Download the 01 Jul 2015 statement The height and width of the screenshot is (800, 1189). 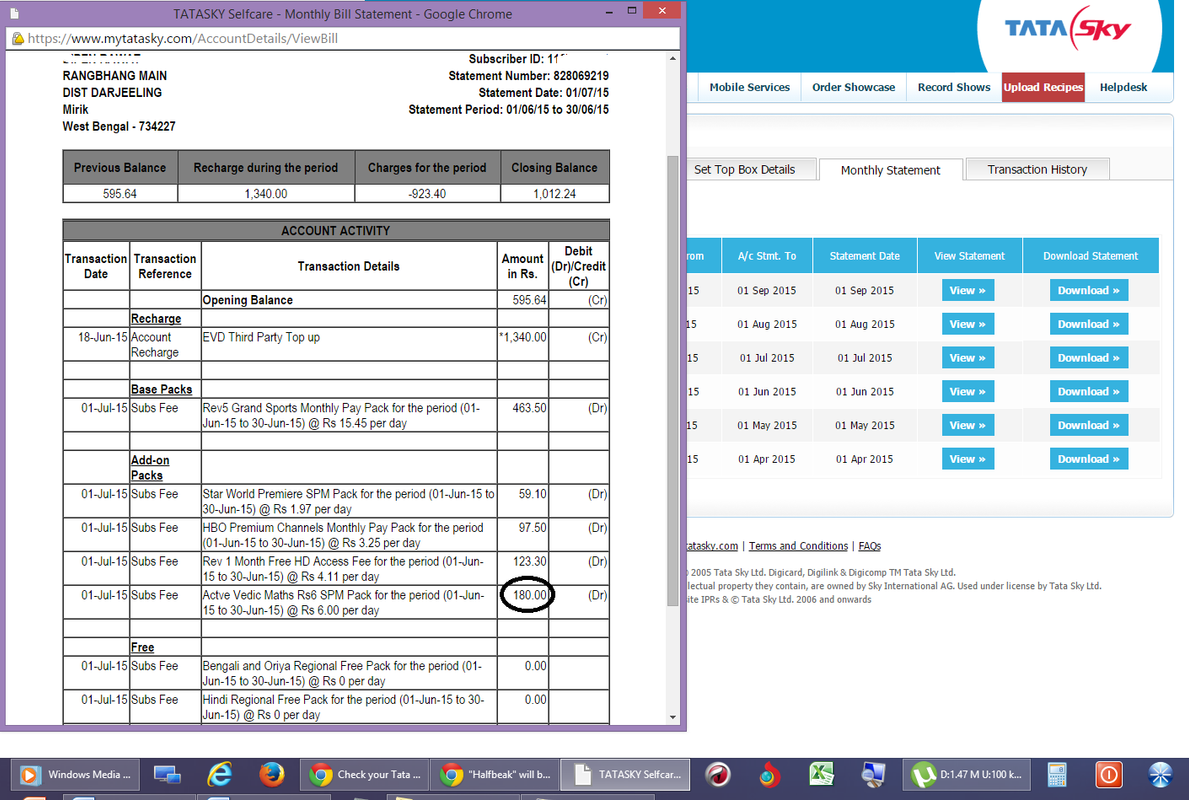[x=1089, y=358]
